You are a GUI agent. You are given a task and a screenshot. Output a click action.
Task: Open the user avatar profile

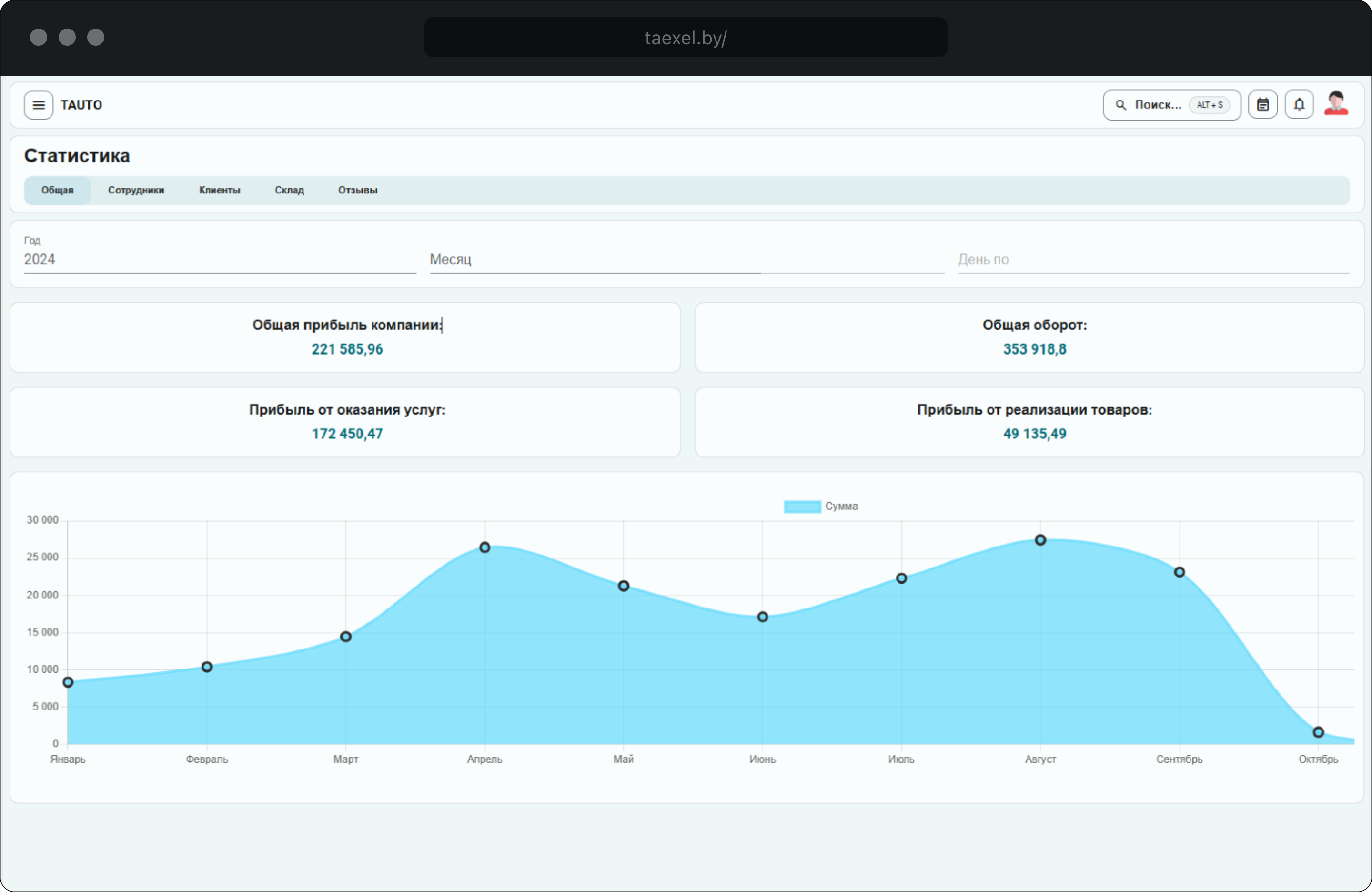[x=1335, y=104]
